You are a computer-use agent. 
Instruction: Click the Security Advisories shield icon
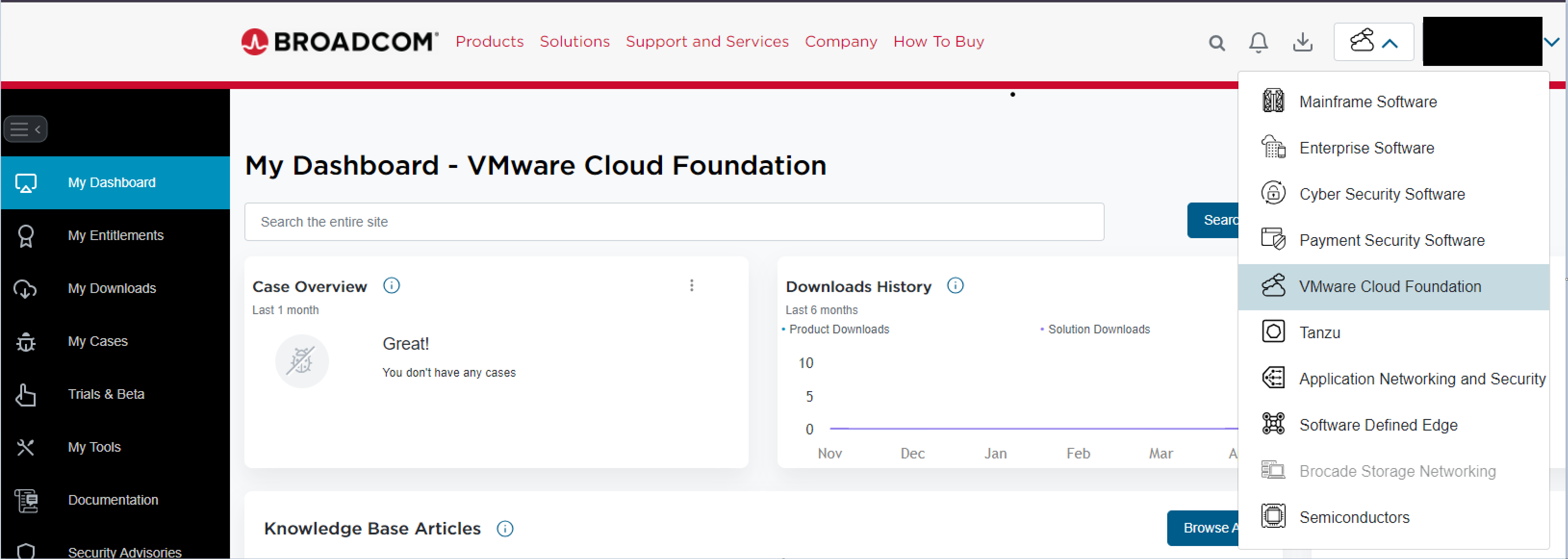pyautogui.click(x=25, y=551)
